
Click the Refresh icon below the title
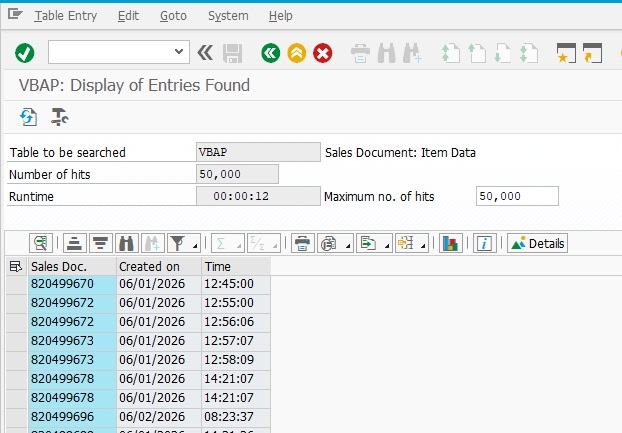pos(29,117)
